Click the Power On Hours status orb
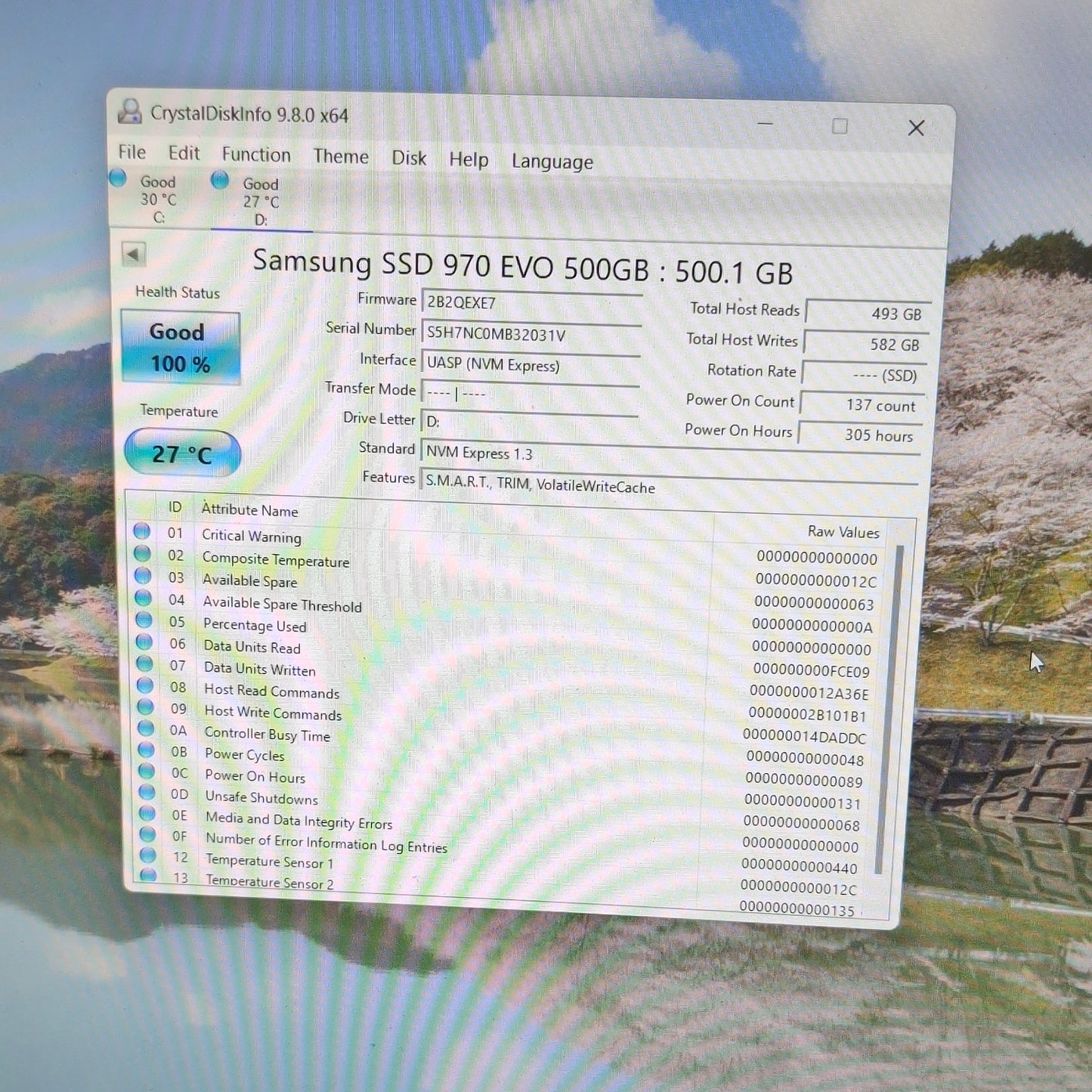The image size is (1092, 1092). coord(147,772)
